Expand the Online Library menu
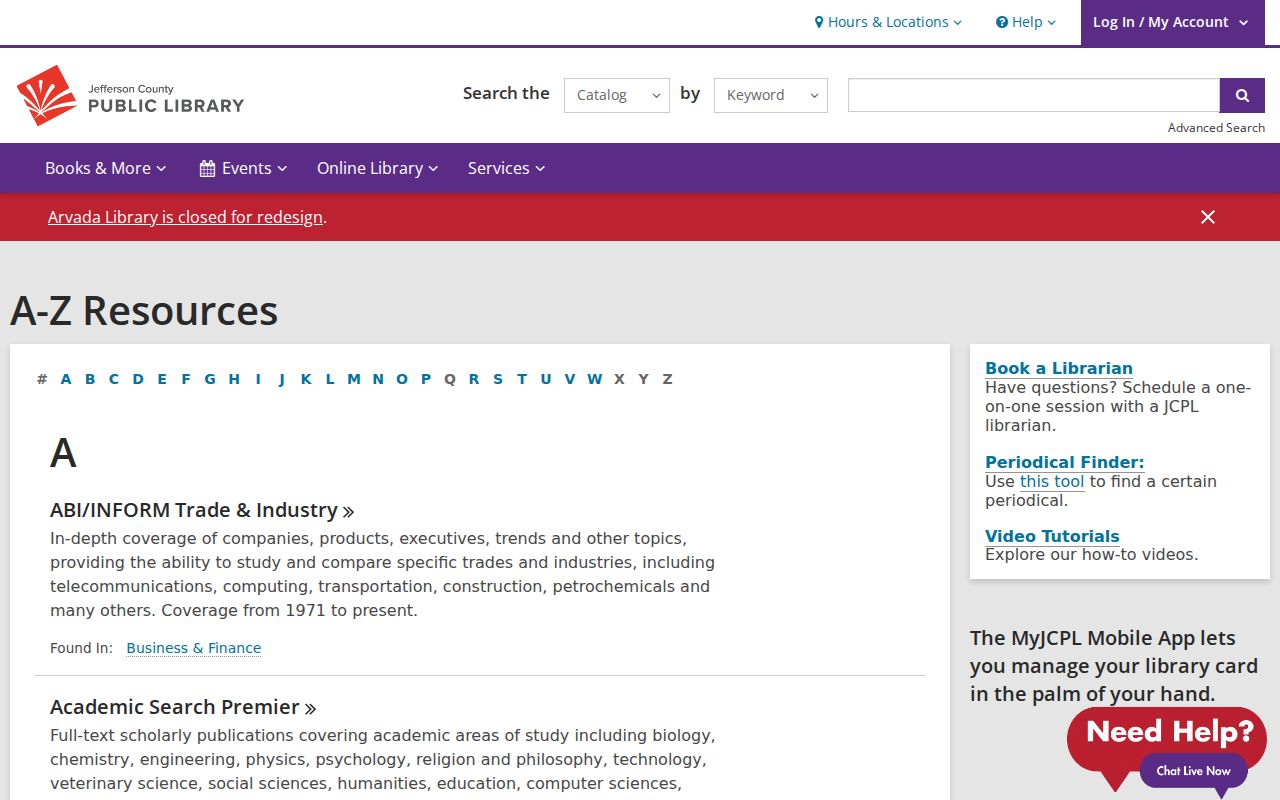 377,168
